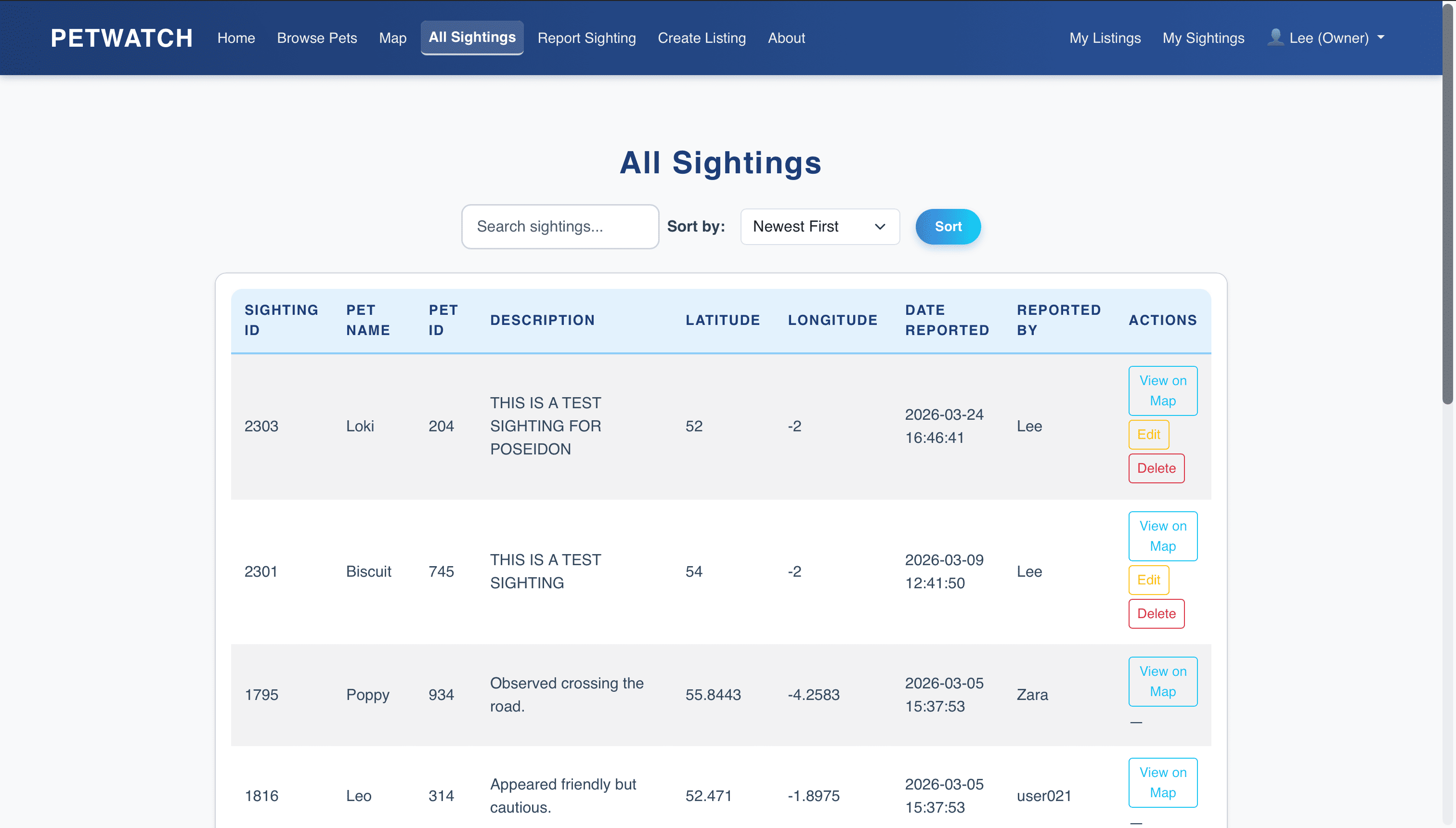Viewport: 1456px width, 828px height.
Task: Click sighting ID 2301 cell
Action: click(x=260, y=571)
